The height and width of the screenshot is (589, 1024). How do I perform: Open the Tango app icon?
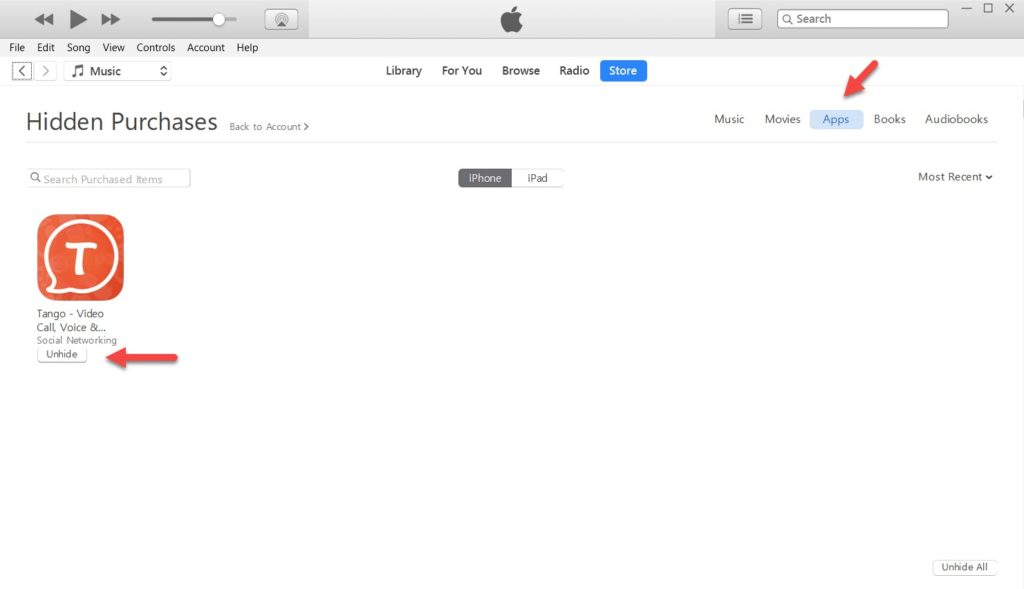pyautogui.click(x=80, y=257)
